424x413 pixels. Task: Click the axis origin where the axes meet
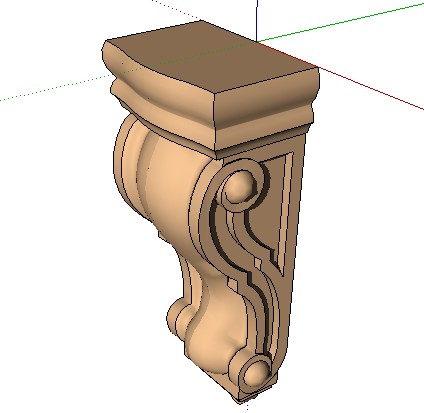[257, 42]
